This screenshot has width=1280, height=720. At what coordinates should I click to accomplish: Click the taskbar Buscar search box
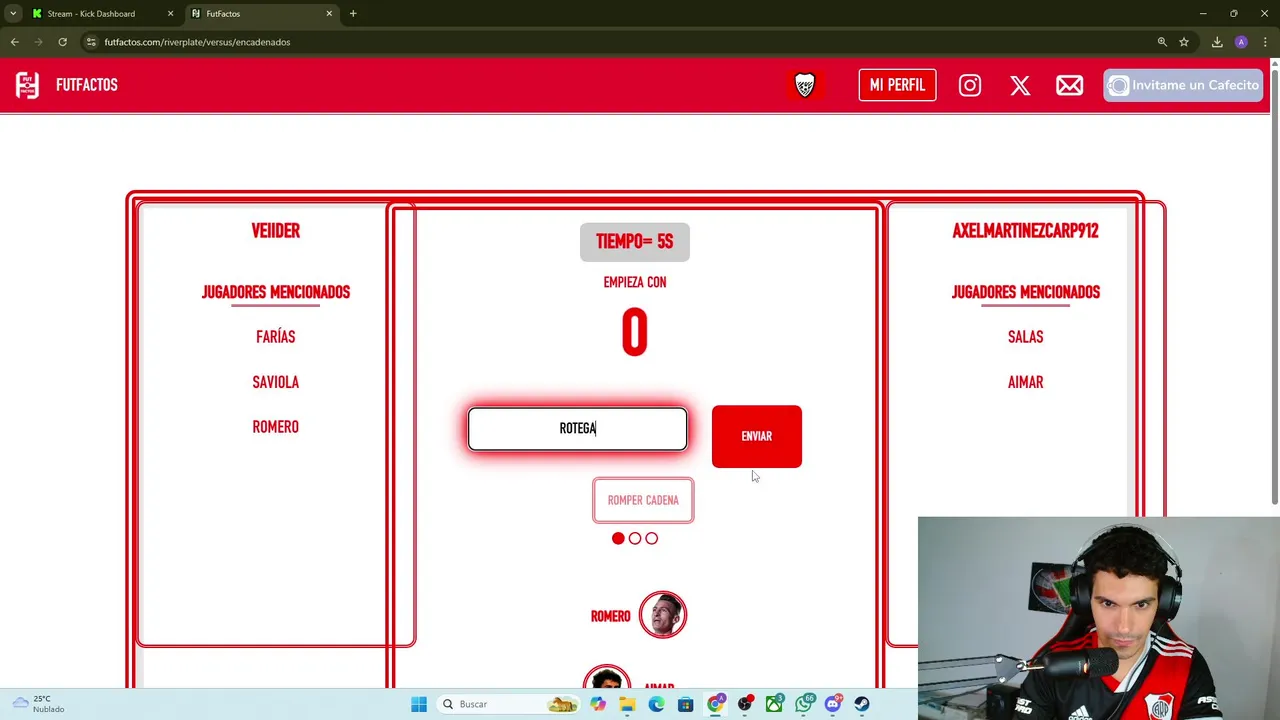[510, 704]
